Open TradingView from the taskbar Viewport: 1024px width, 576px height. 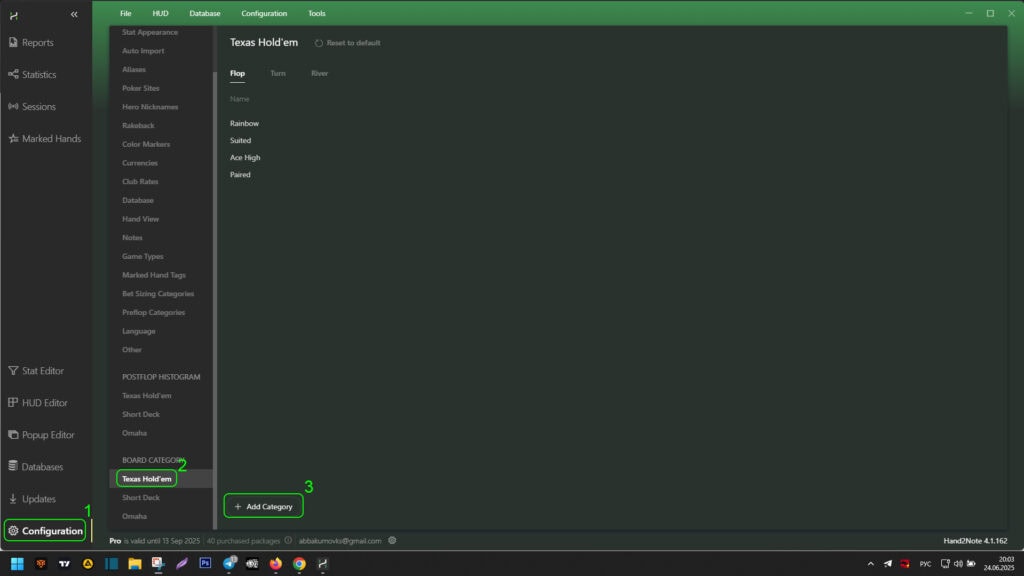64,564
